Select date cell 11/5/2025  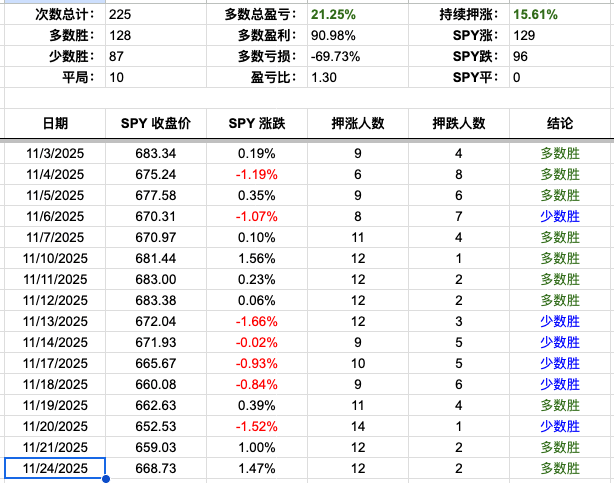(x=55, y=195)
